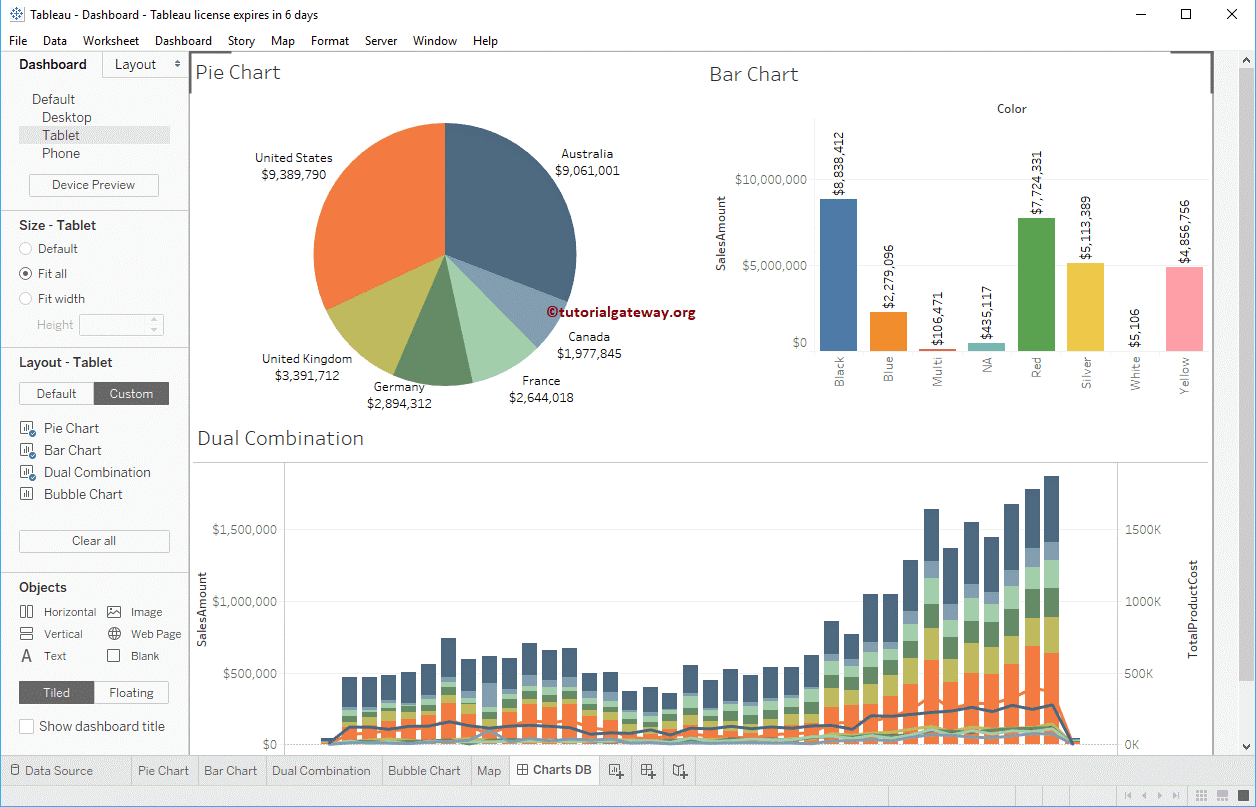This screenshot has width=1256, height=807.
Task: Switch to sheet sorter grid view icon
Action: point(1203,795)
